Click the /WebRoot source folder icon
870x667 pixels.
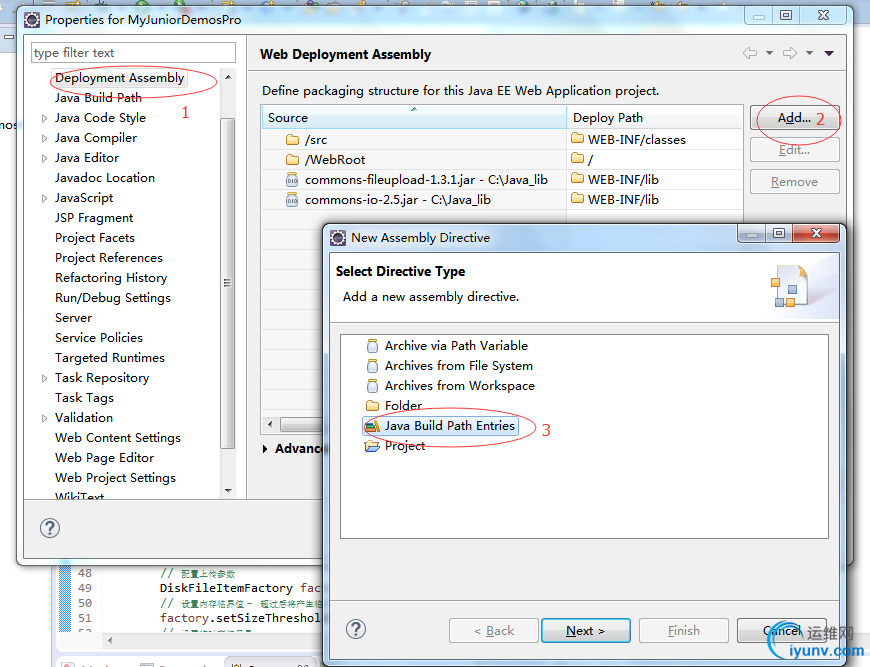click(292, 160)
